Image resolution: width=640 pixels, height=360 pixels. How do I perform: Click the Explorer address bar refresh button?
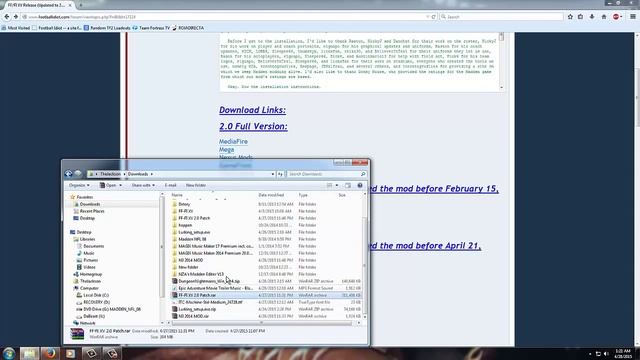280,174
